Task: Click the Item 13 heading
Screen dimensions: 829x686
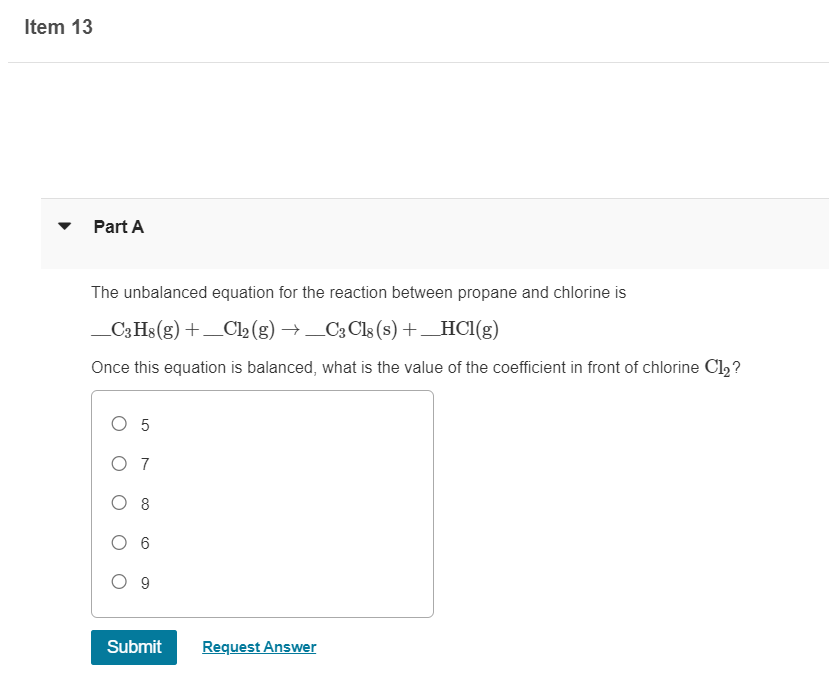Action: (57, 27)
